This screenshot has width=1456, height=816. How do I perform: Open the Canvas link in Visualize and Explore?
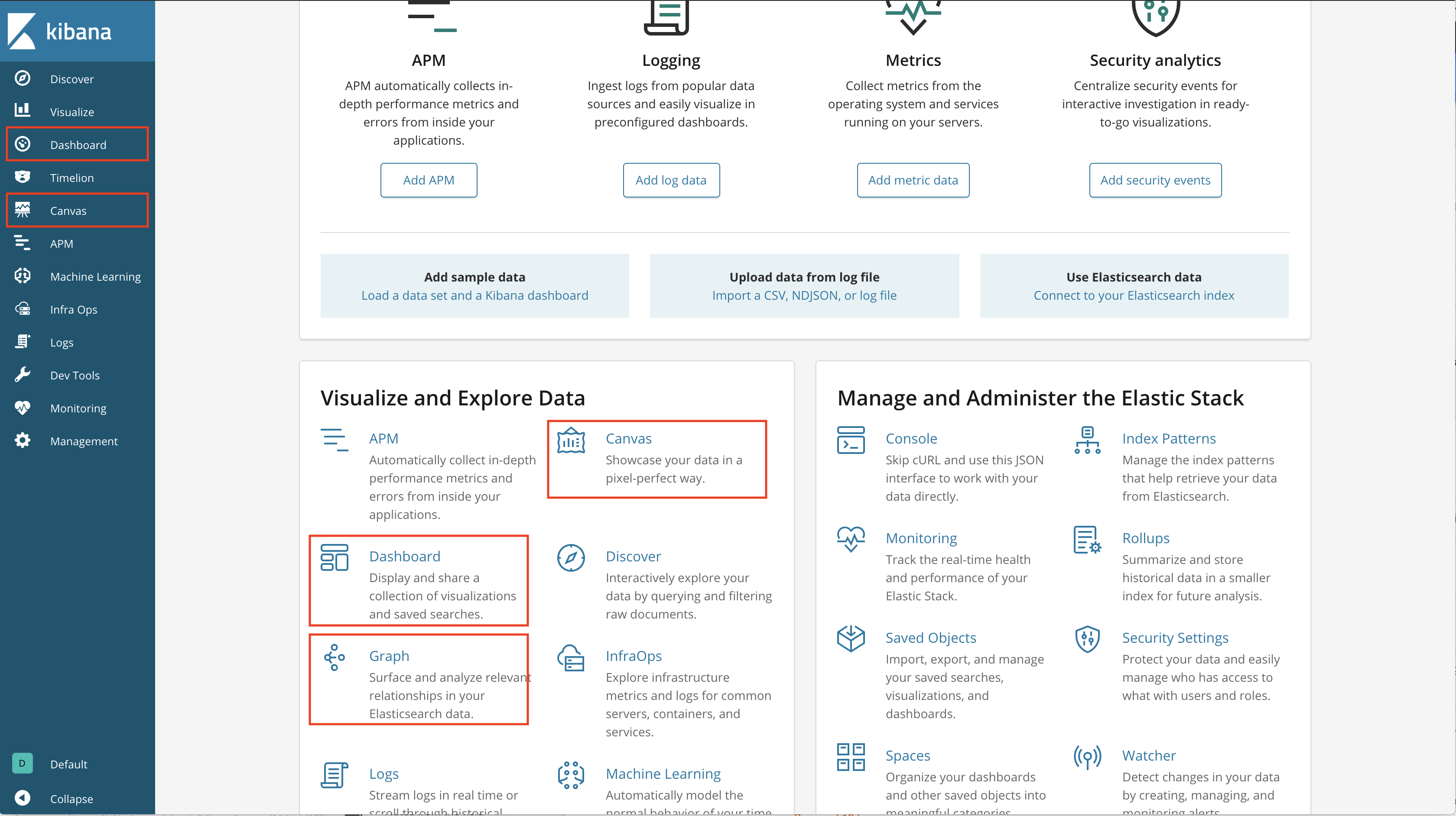628,438
